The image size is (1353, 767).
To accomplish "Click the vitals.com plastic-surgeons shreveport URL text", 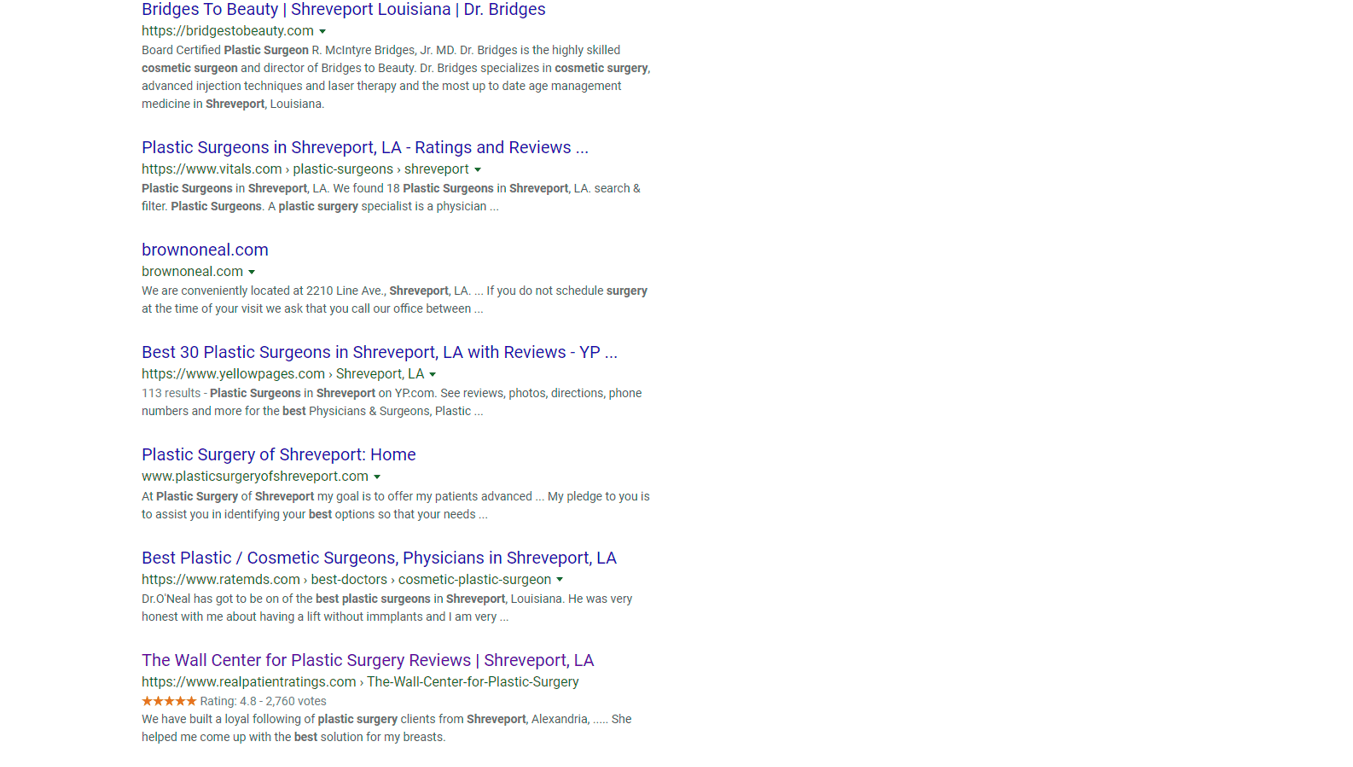I will point(305,169).
